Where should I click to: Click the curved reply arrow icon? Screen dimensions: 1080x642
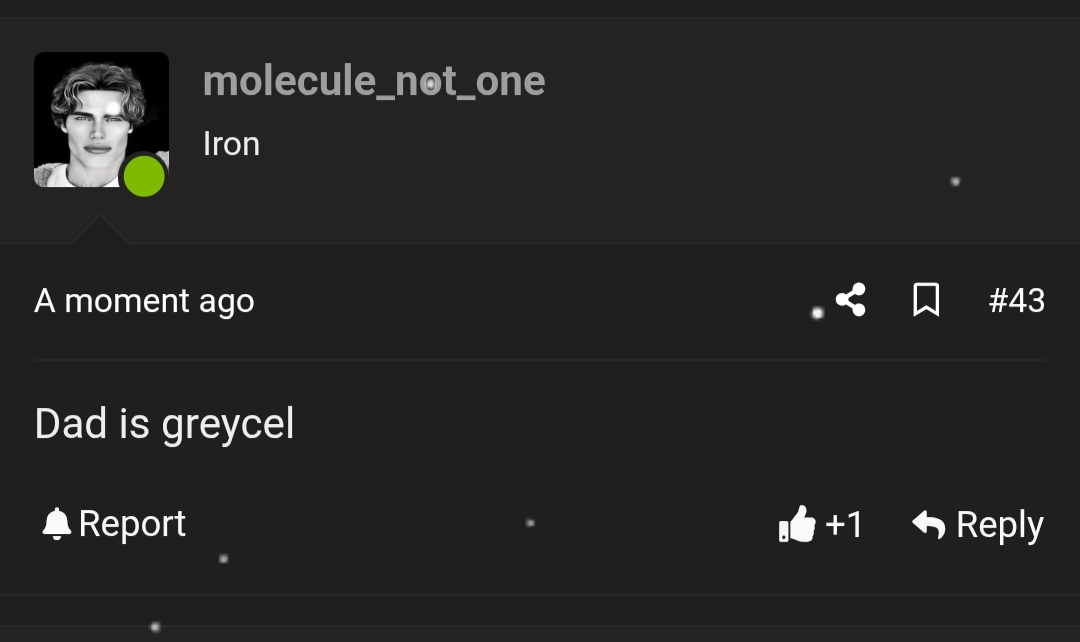pos(929,524)
